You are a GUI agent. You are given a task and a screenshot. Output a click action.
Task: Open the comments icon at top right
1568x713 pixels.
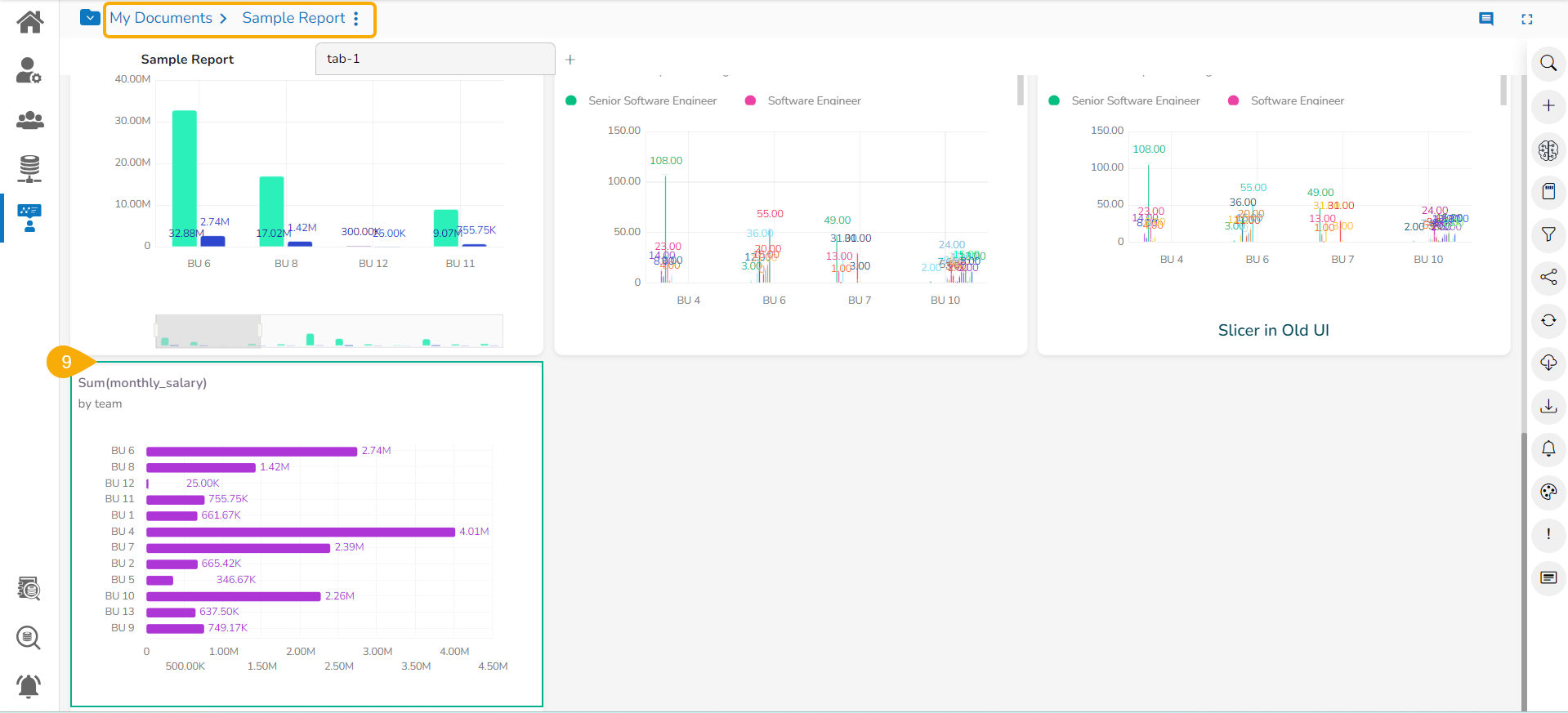tap(1486, 19)
